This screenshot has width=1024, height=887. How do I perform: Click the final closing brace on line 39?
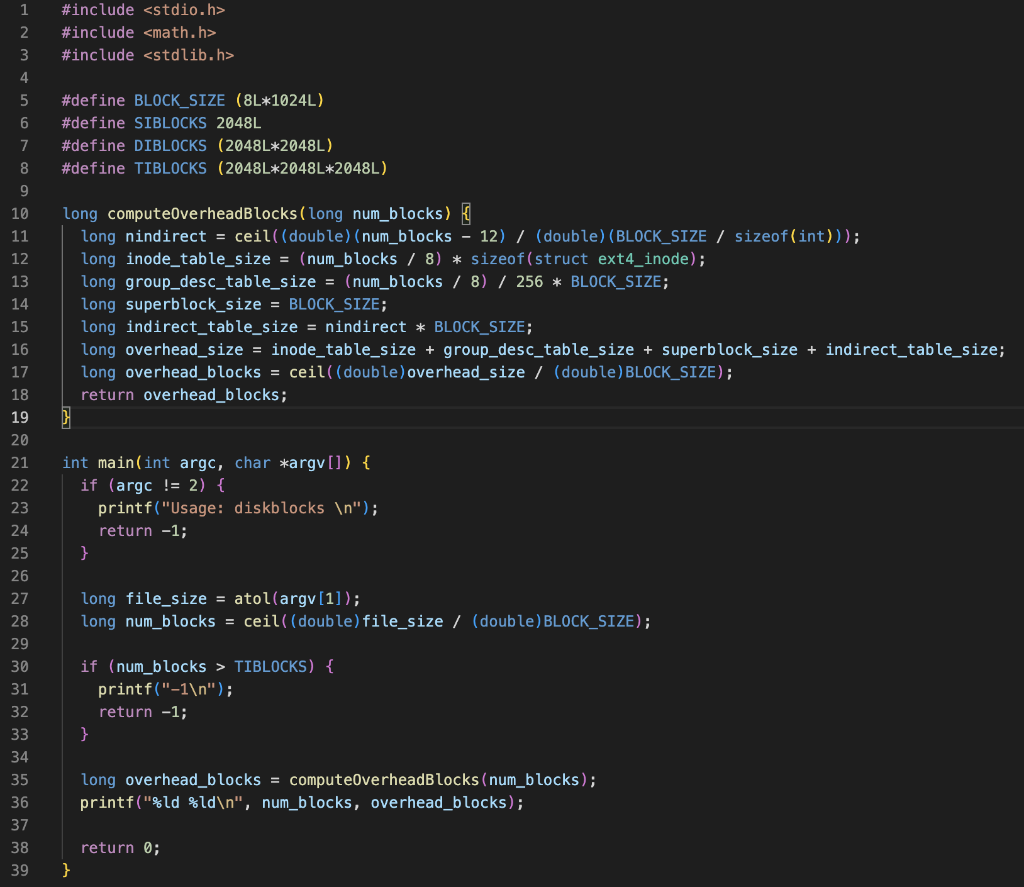pos(65,871)
